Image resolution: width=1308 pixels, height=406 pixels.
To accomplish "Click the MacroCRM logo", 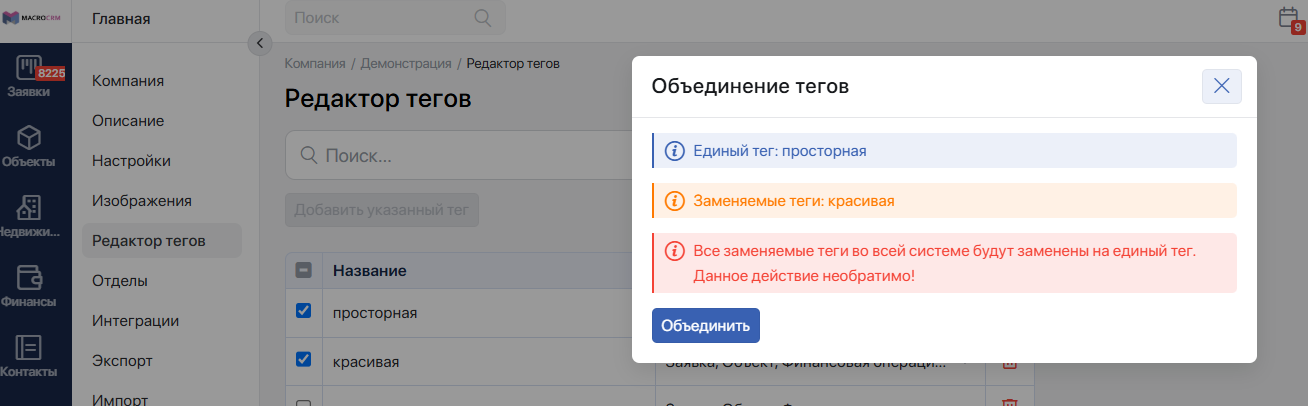I will pos(35,18).
